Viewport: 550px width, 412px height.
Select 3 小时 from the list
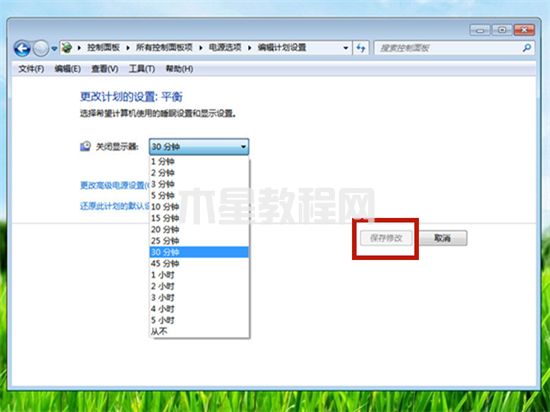pos(199,297)
